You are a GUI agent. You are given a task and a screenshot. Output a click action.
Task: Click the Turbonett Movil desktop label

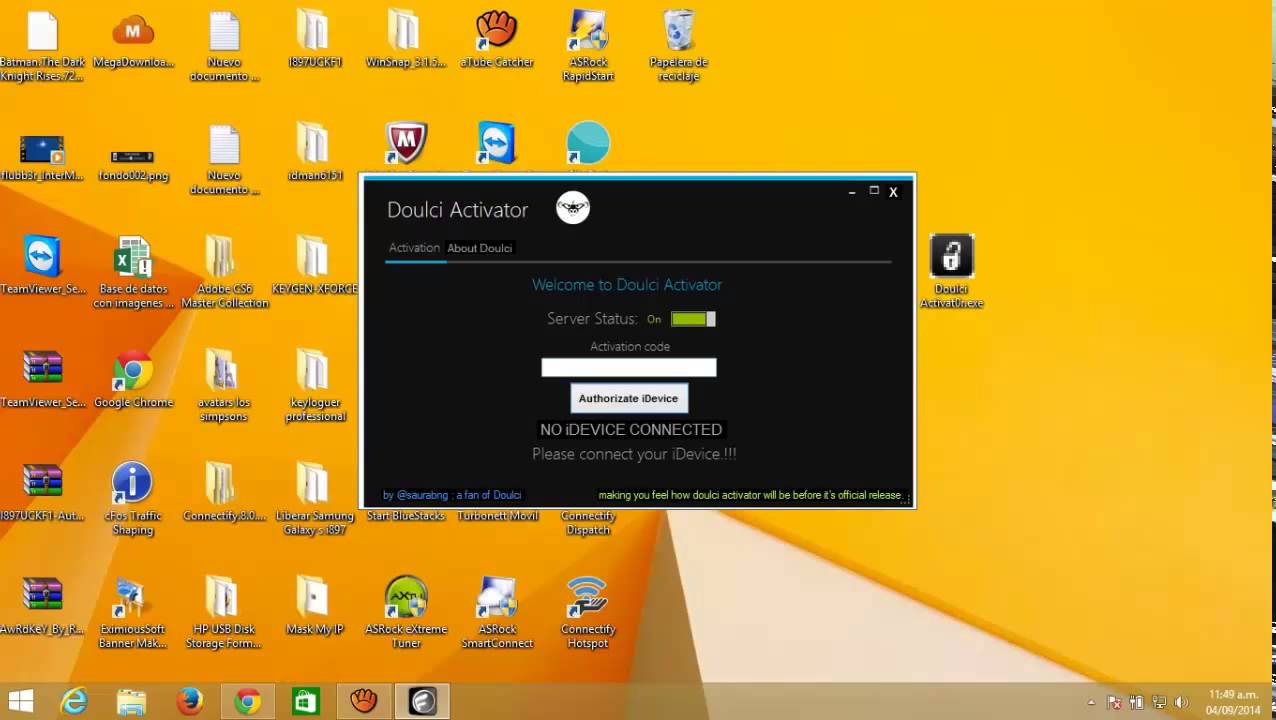(x=497, y=516)
